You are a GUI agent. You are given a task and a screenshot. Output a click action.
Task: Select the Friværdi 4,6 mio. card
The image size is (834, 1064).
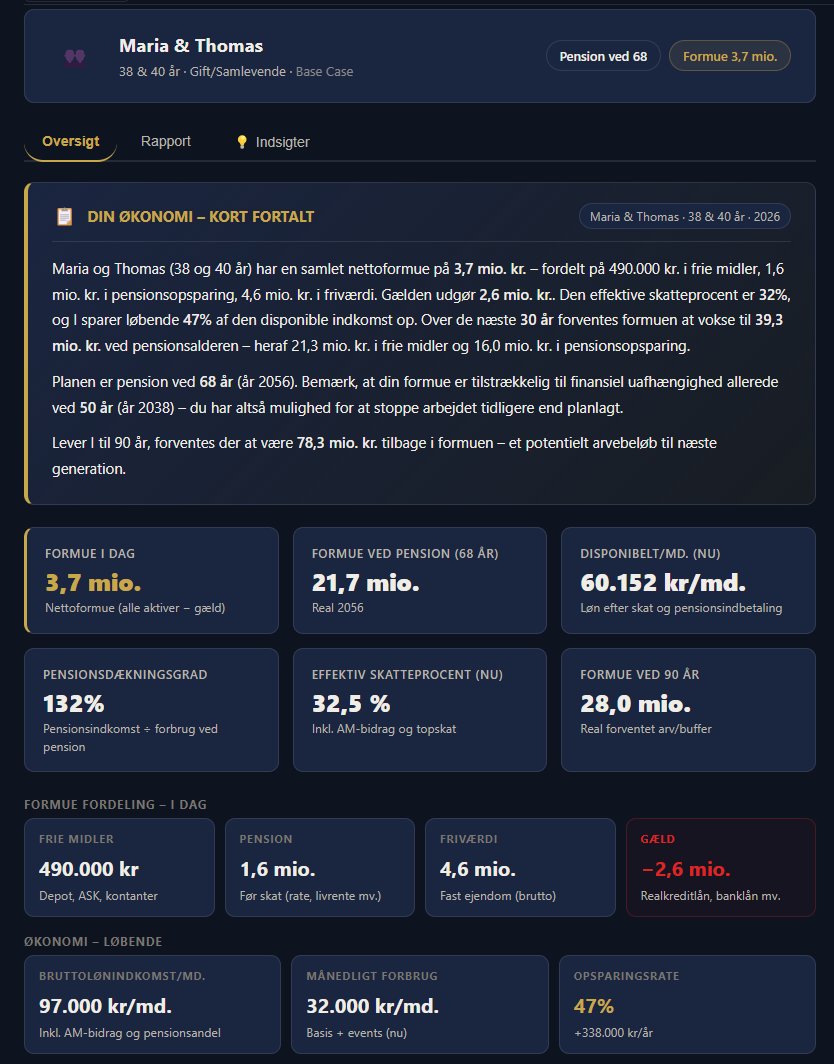pos(520,867)
